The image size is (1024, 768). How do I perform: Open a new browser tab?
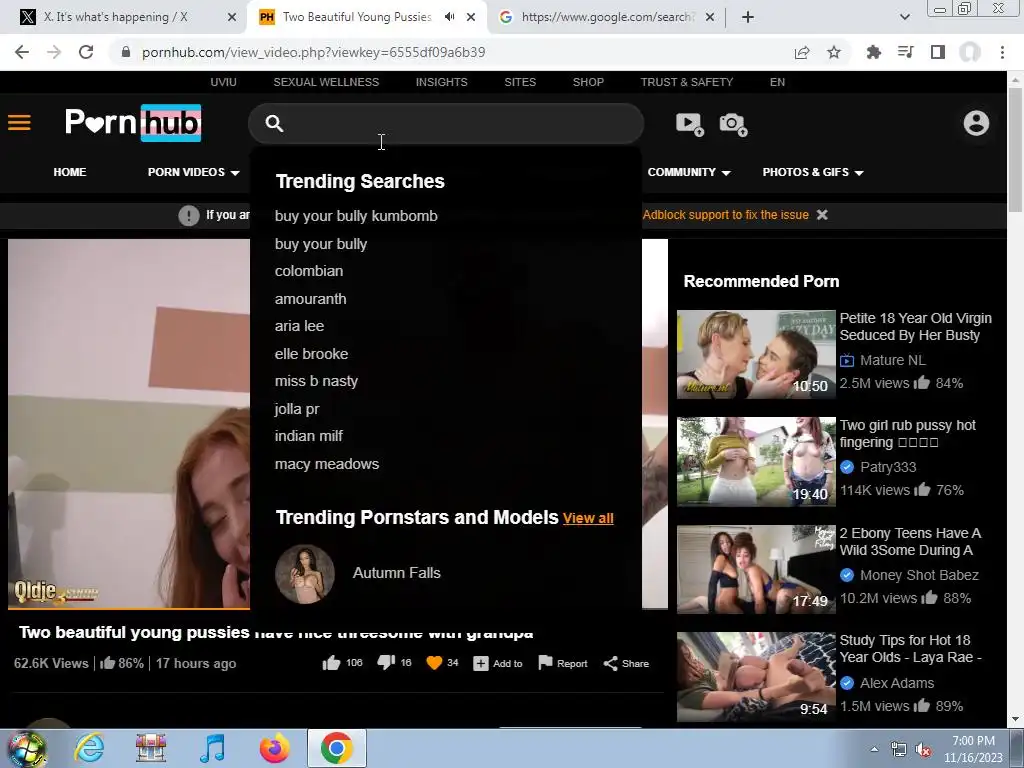pos(748,17)
